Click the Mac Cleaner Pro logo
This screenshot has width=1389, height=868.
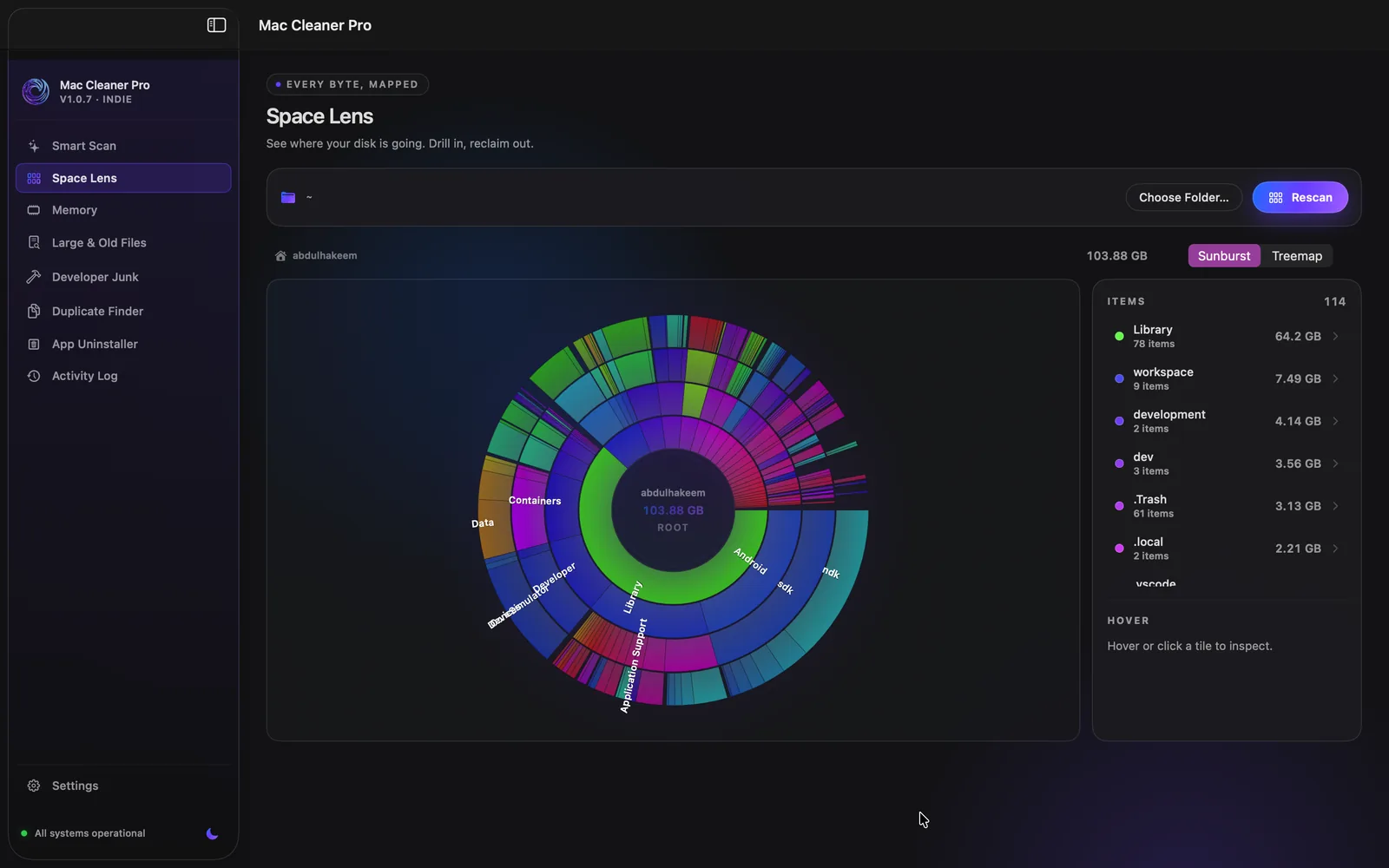[36, 91]
